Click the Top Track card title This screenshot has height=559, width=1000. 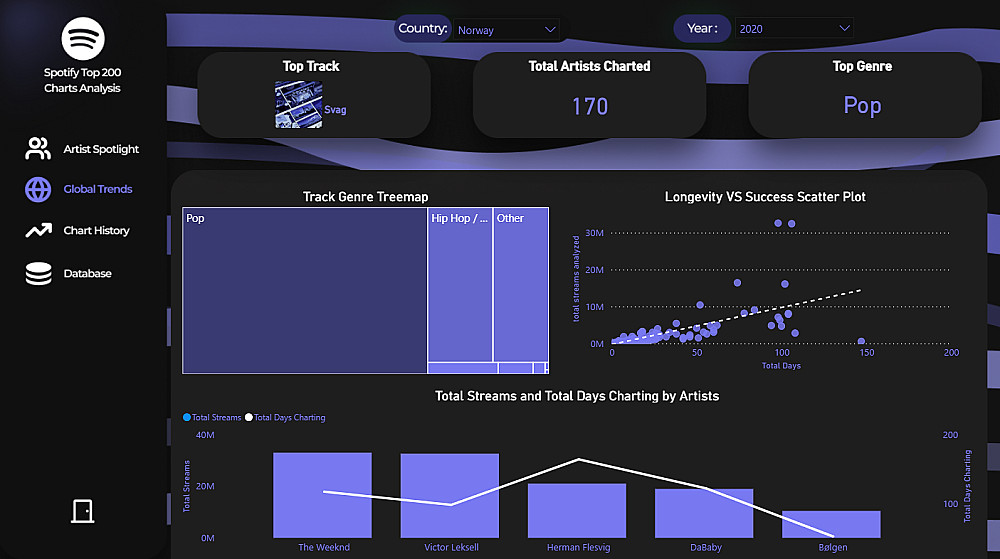click(x=311, y=66)
